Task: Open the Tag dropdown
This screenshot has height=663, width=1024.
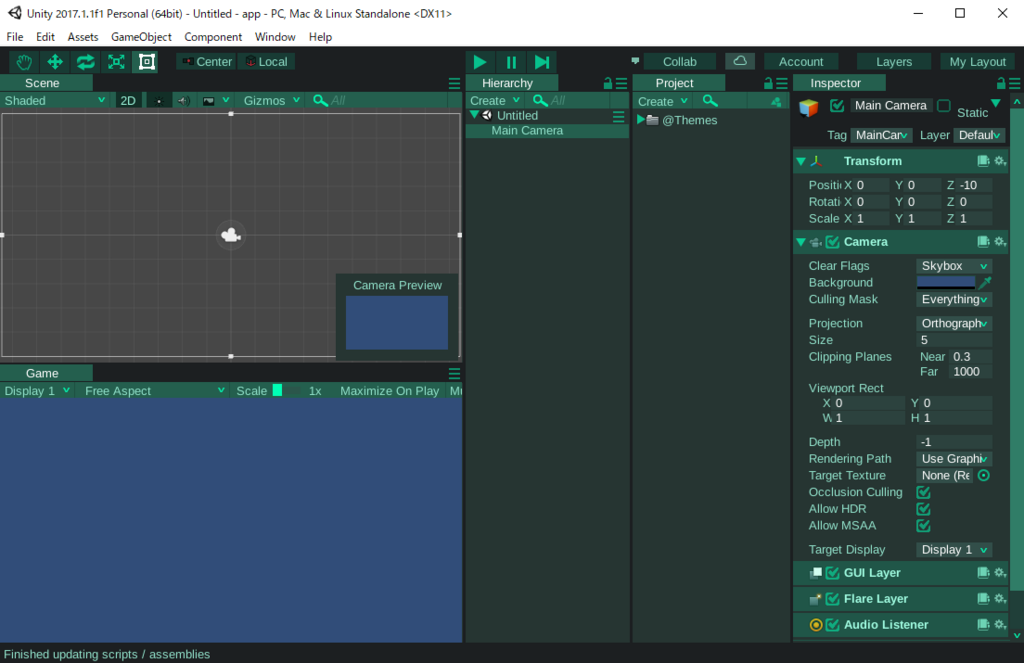Action: [x=881, y=135]
